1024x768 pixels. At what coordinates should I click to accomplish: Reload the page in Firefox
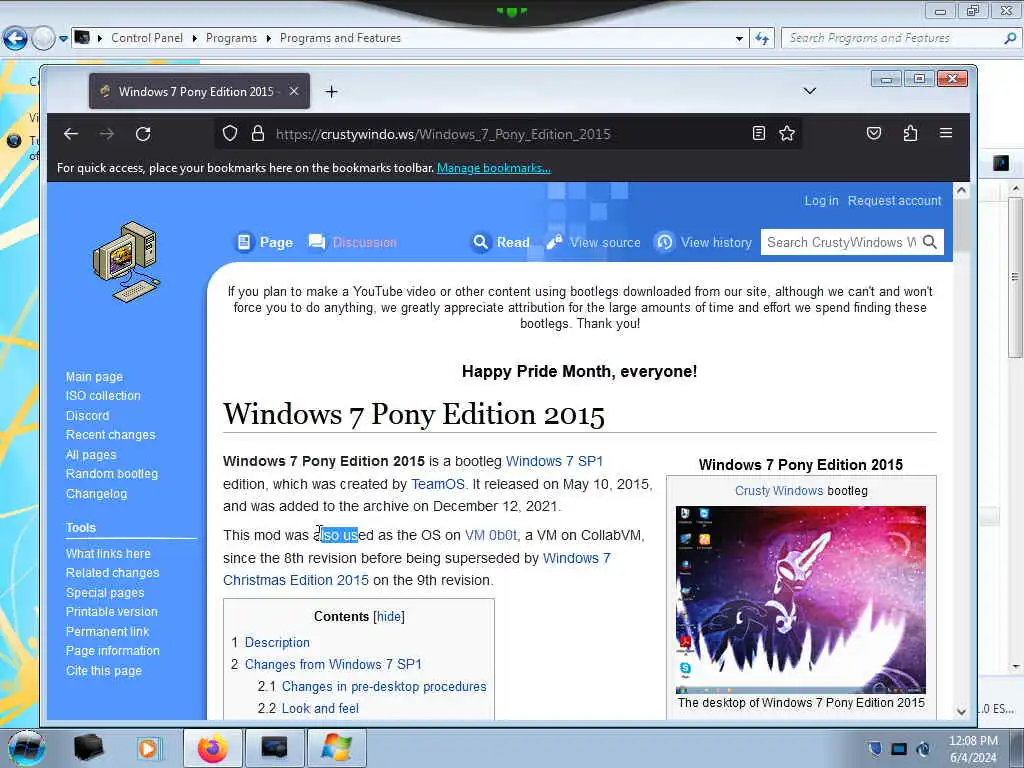(143, 134)
